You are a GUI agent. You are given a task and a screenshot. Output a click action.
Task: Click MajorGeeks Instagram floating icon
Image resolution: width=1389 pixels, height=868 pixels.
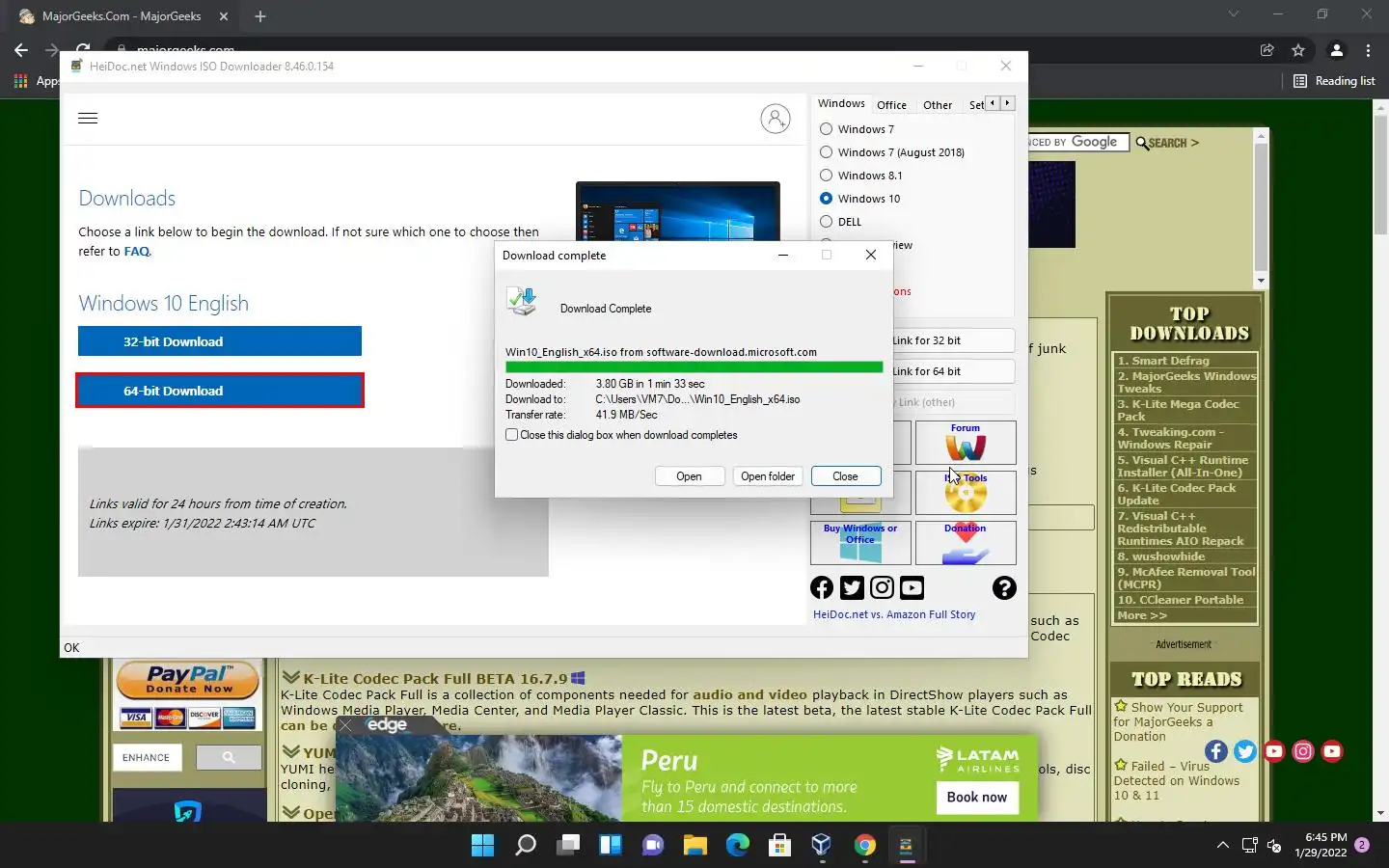coord(1303,751)
